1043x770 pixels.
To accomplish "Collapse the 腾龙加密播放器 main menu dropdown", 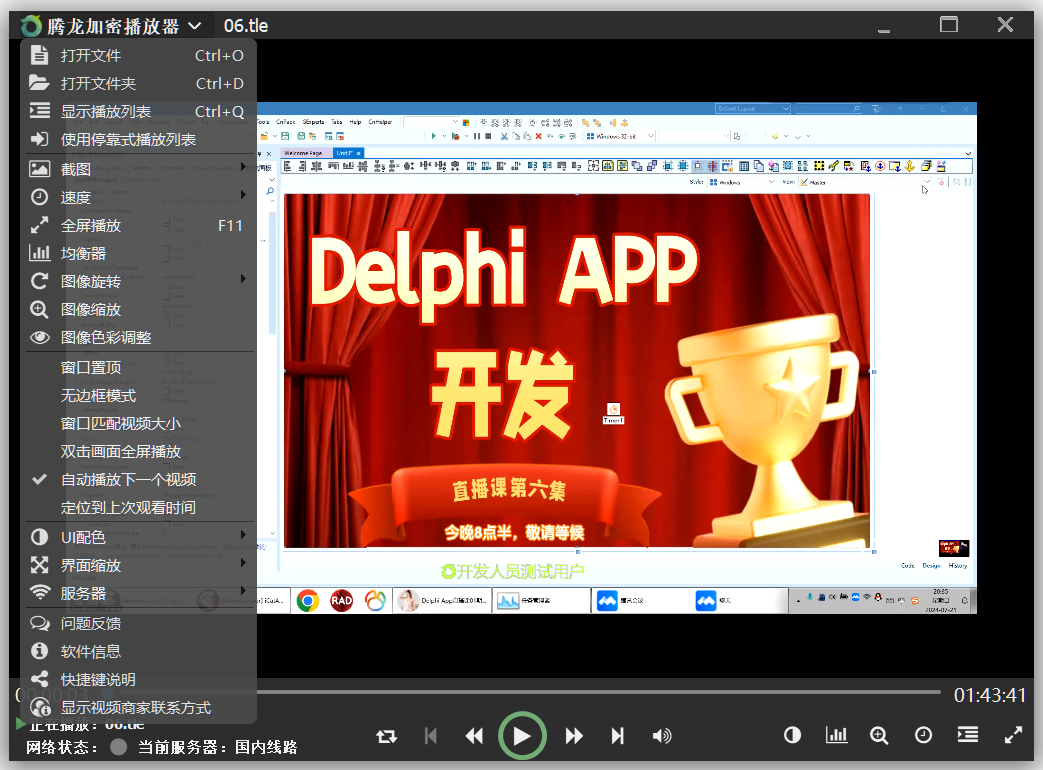I will 195,26.
